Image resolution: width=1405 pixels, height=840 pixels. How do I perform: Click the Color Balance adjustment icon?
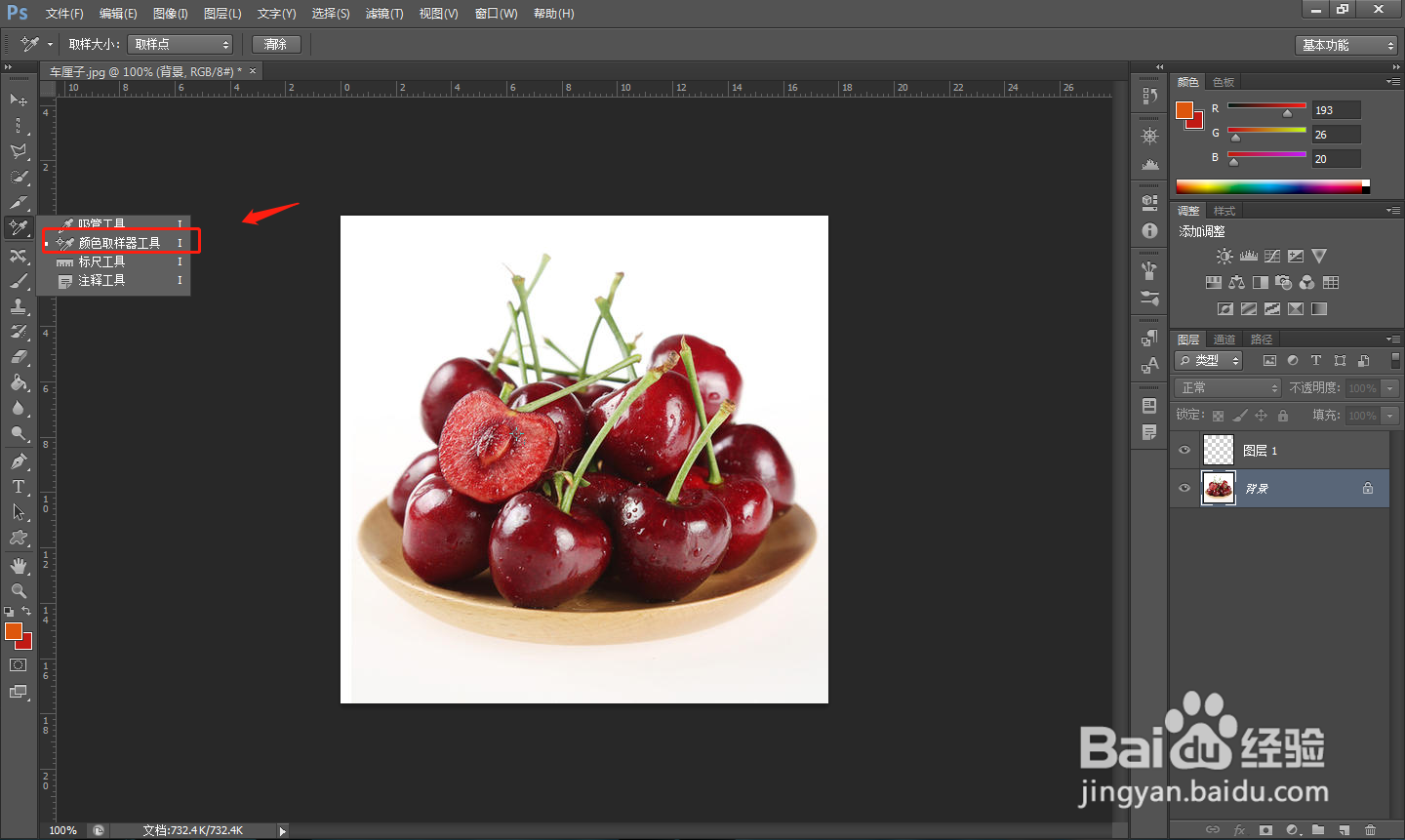1236,283
